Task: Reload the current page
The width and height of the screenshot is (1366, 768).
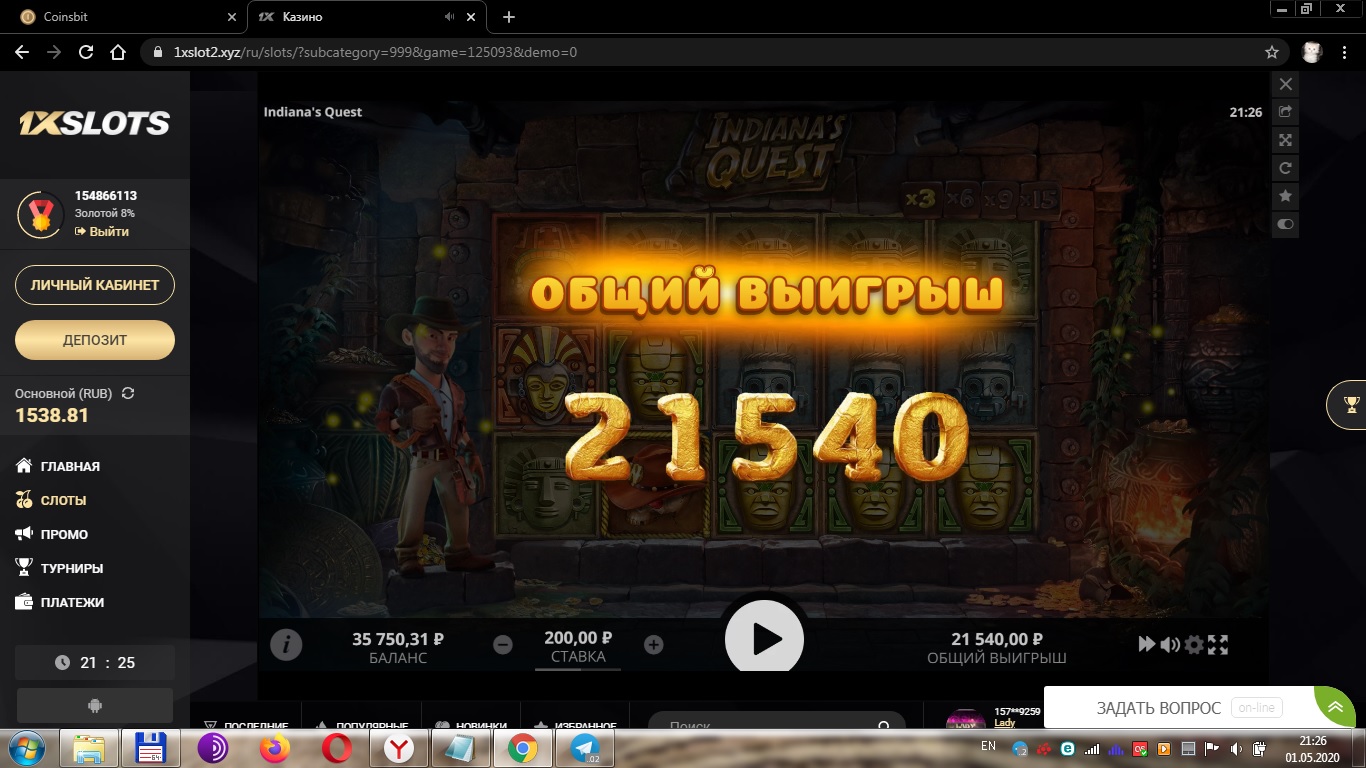Action: coord(86,52)
